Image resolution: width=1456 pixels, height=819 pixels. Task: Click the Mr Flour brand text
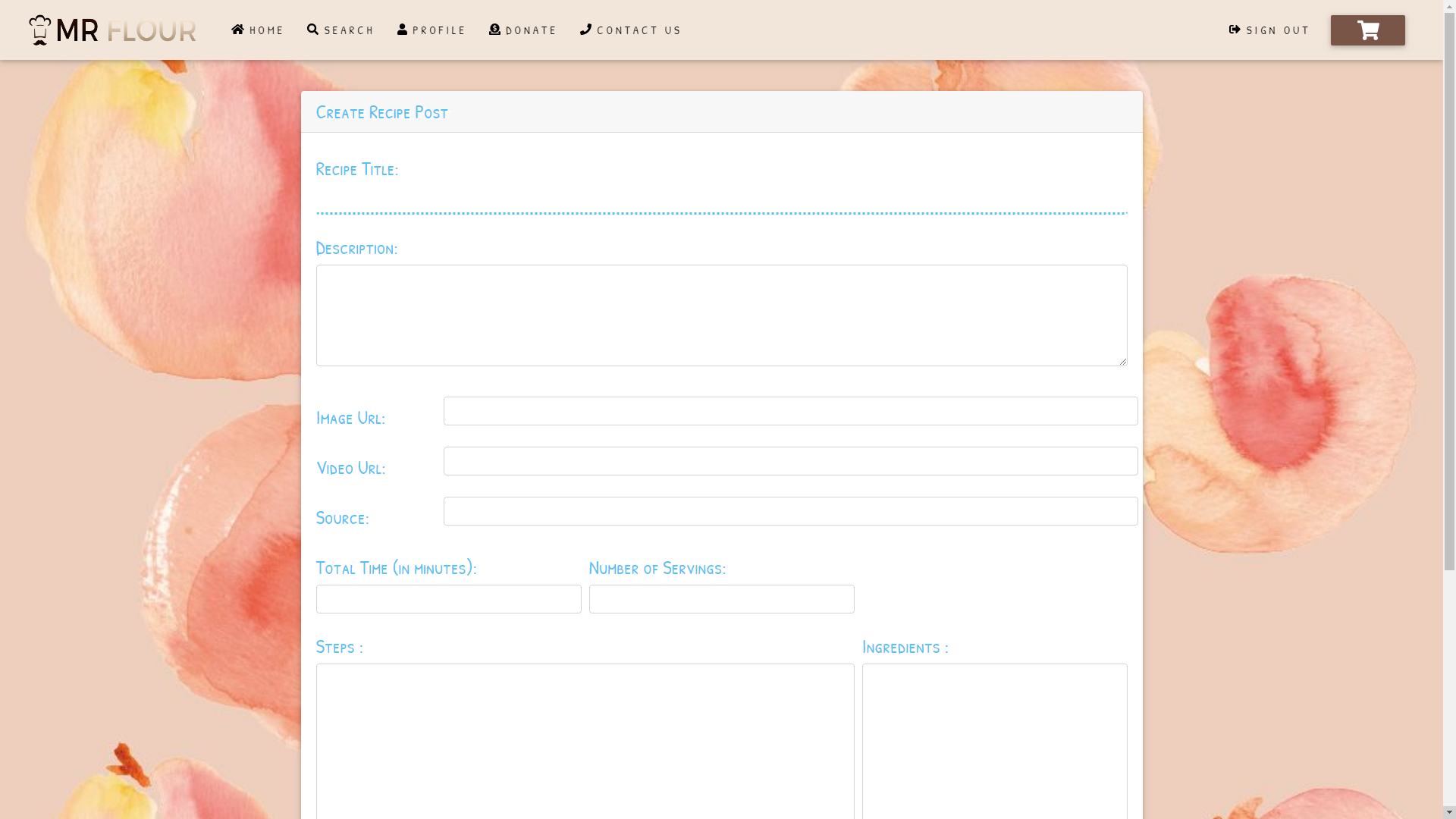[x=126, y=30]
